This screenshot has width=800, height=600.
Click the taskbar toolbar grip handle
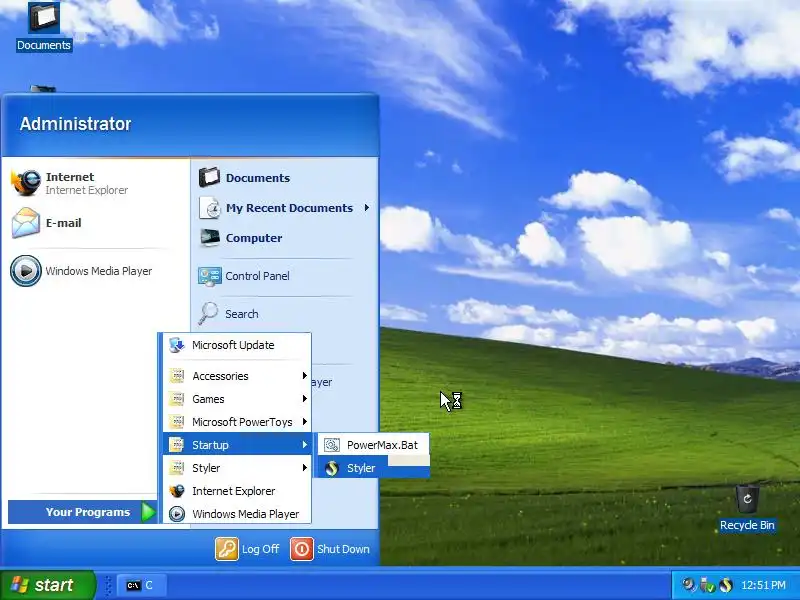(x=108, y=585)
